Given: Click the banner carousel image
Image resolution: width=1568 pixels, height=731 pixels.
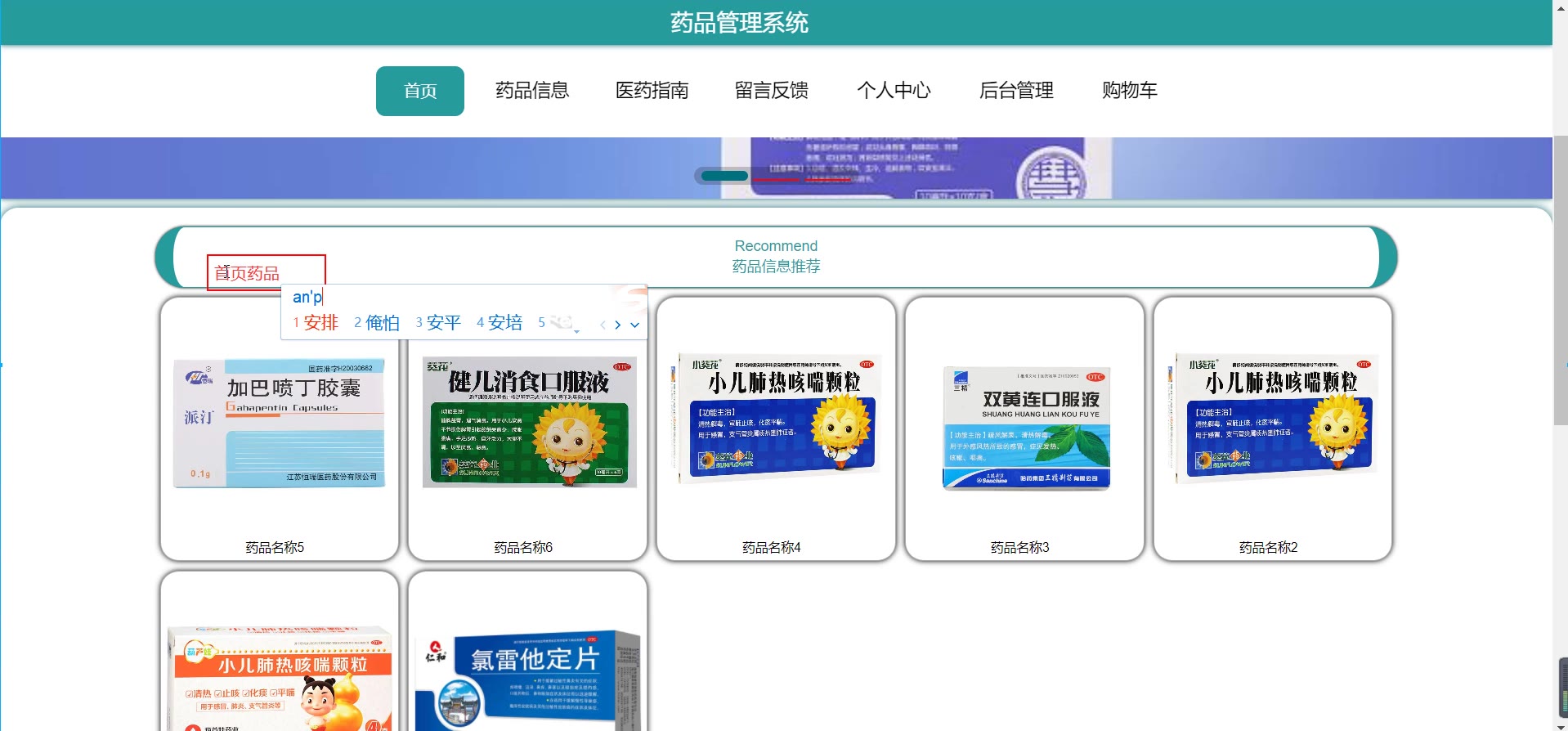Looking at the screenshot, I should pyautogui.click(x=776, y=168).
